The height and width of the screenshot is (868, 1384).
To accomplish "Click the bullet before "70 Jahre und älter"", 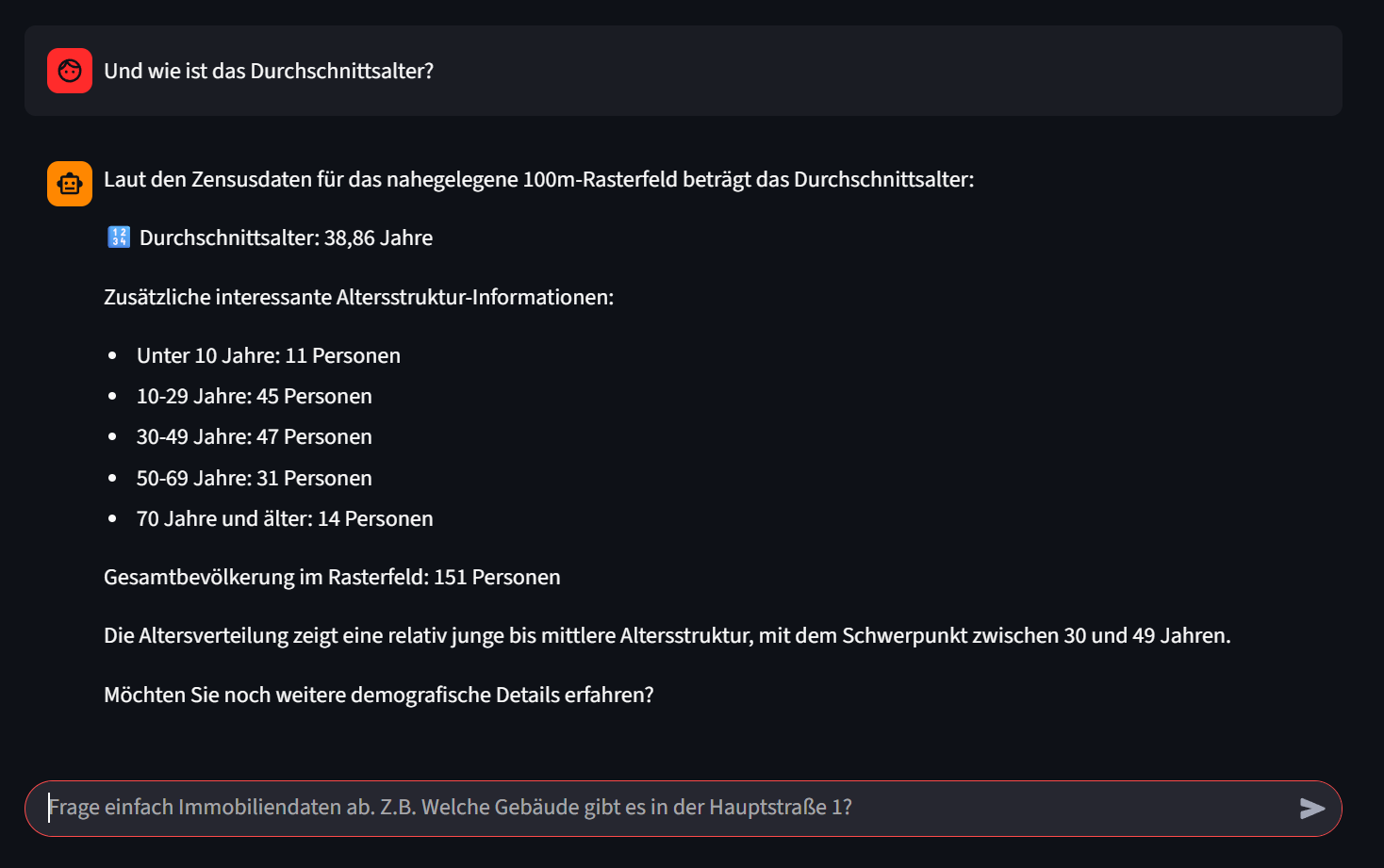I will pyautogui.click(x=113, y=519).
